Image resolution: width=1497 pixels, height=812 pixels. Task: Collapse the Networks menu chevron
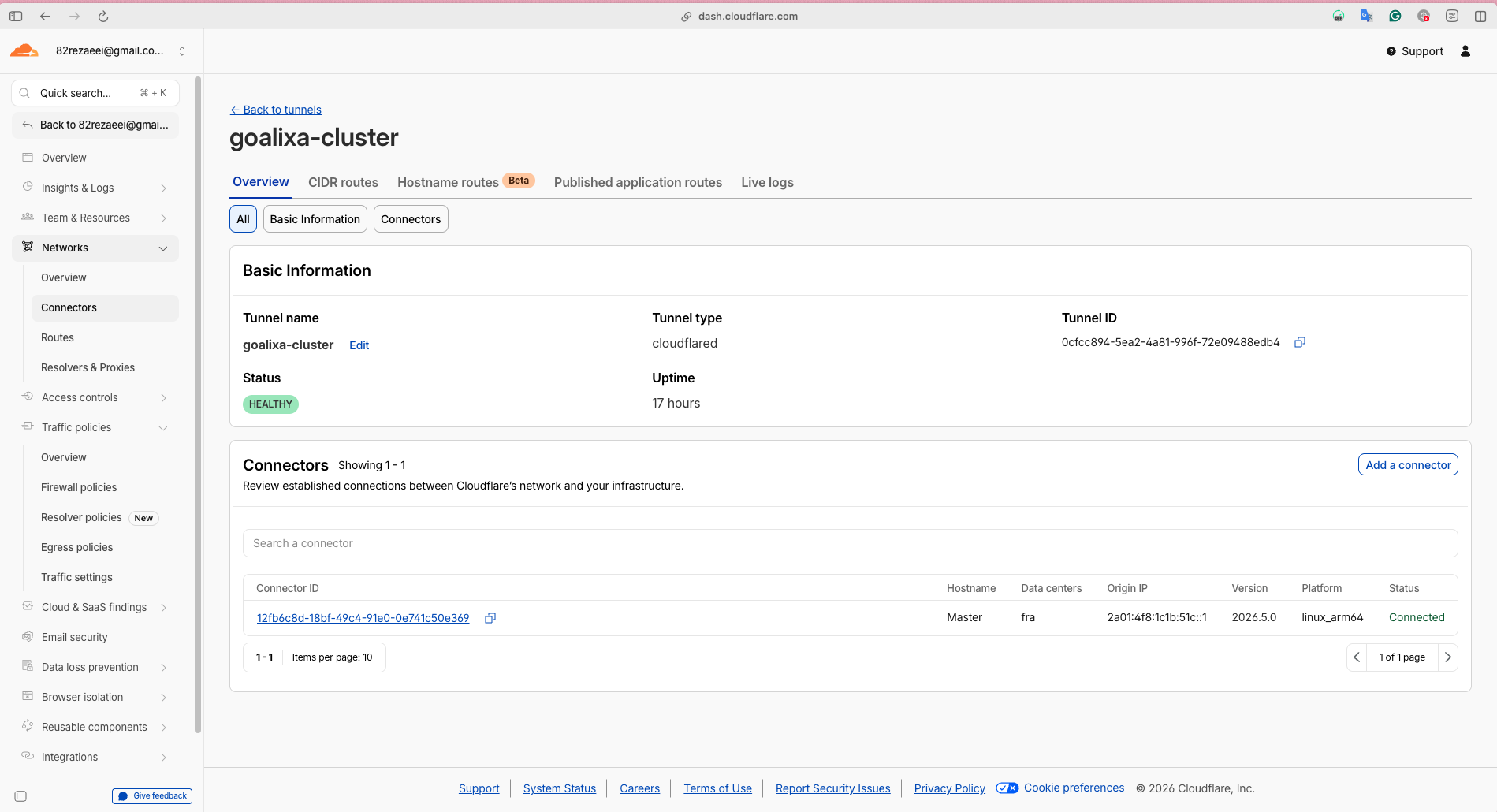[163, 248]
